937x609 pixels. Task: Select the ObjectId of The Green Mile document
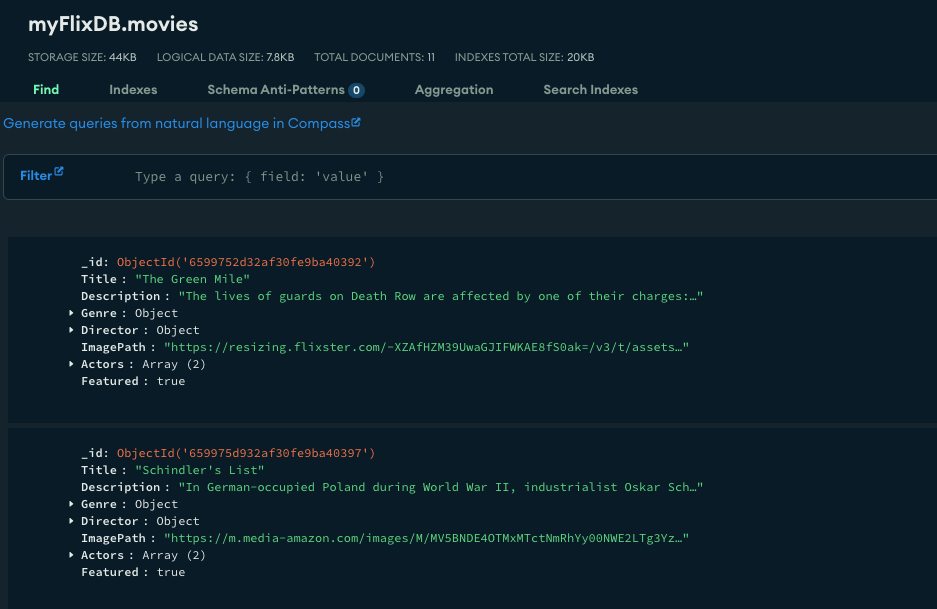pyautogui.click(x=245, y=261)
